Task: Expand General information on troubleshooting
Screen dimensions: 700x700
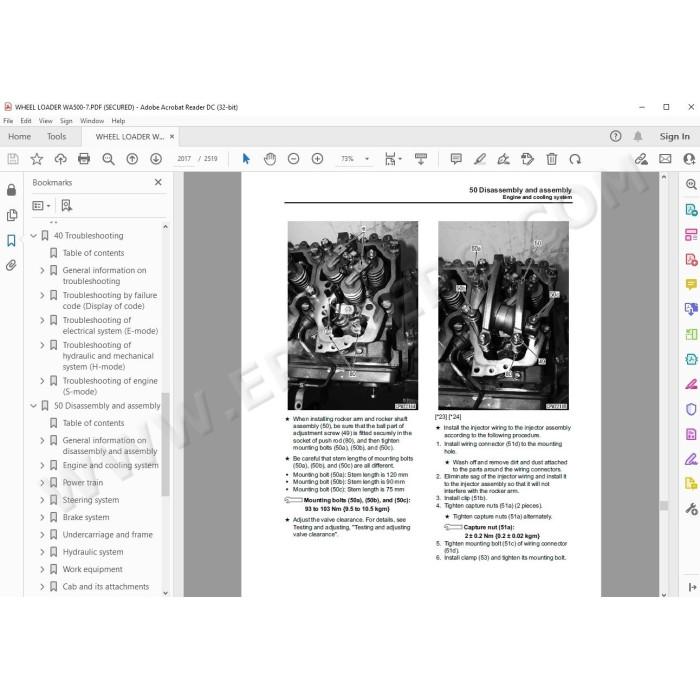Action: click(x=42, y=270)
